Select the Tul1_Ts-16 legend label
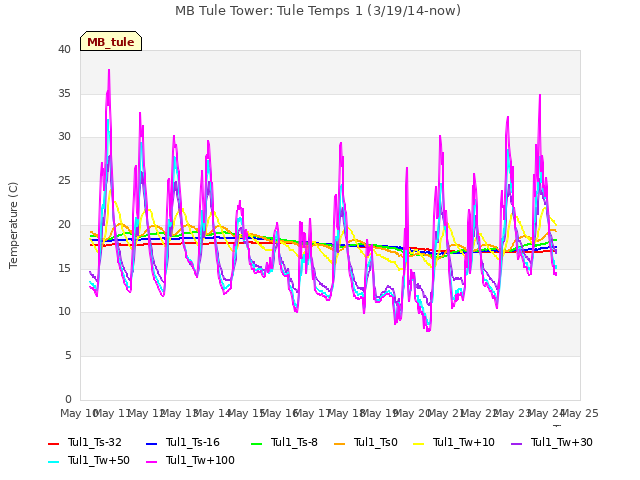This screenshot has width=640, height=480. 193,442
